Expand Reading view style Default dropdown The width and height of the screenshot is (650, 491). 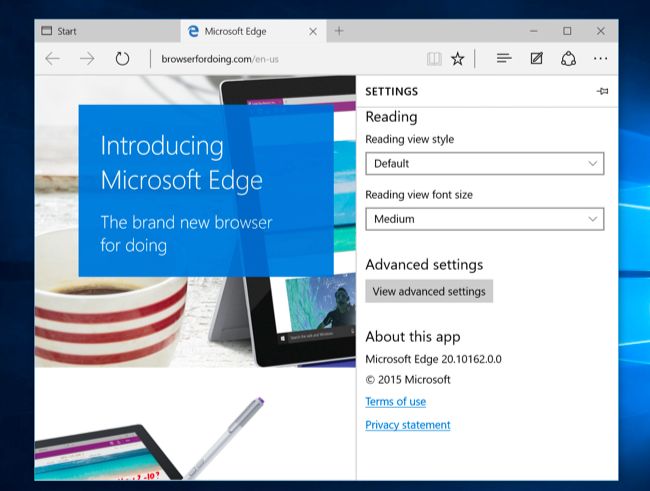[x=485, y=163]
